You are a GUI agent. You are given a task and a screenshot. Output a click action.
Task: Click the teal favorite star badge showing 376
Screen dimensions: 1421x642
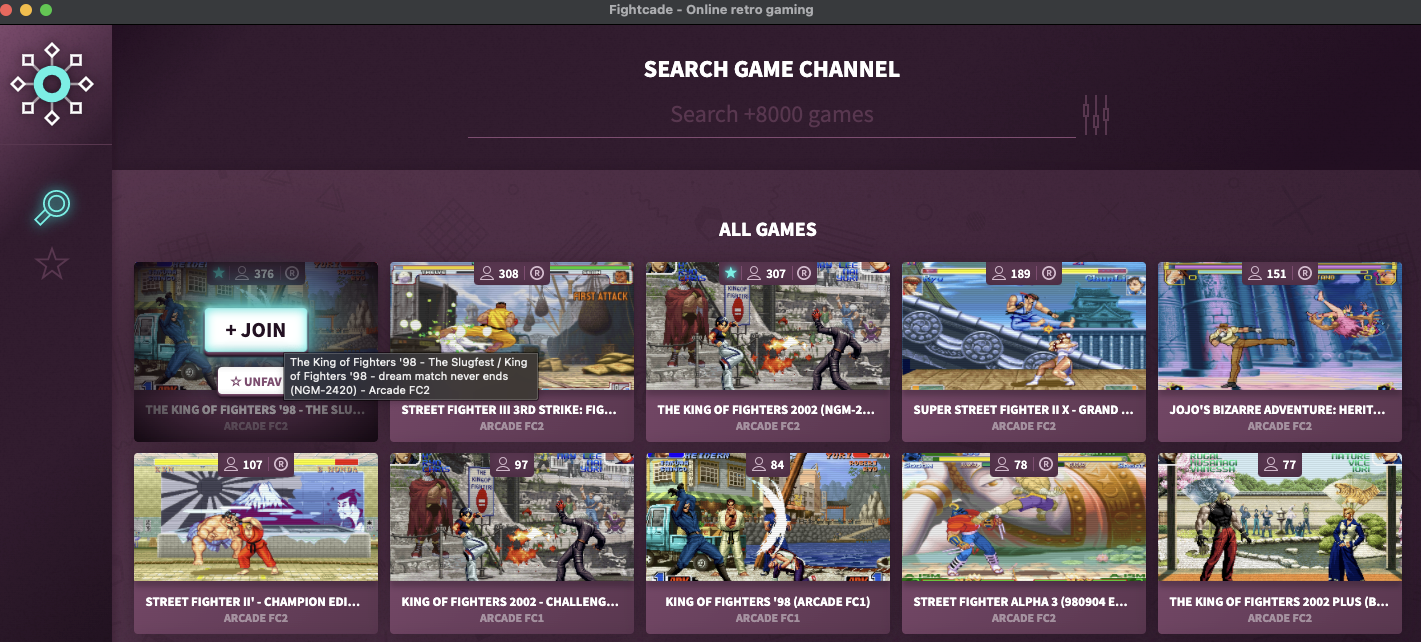tap(219, 273)
